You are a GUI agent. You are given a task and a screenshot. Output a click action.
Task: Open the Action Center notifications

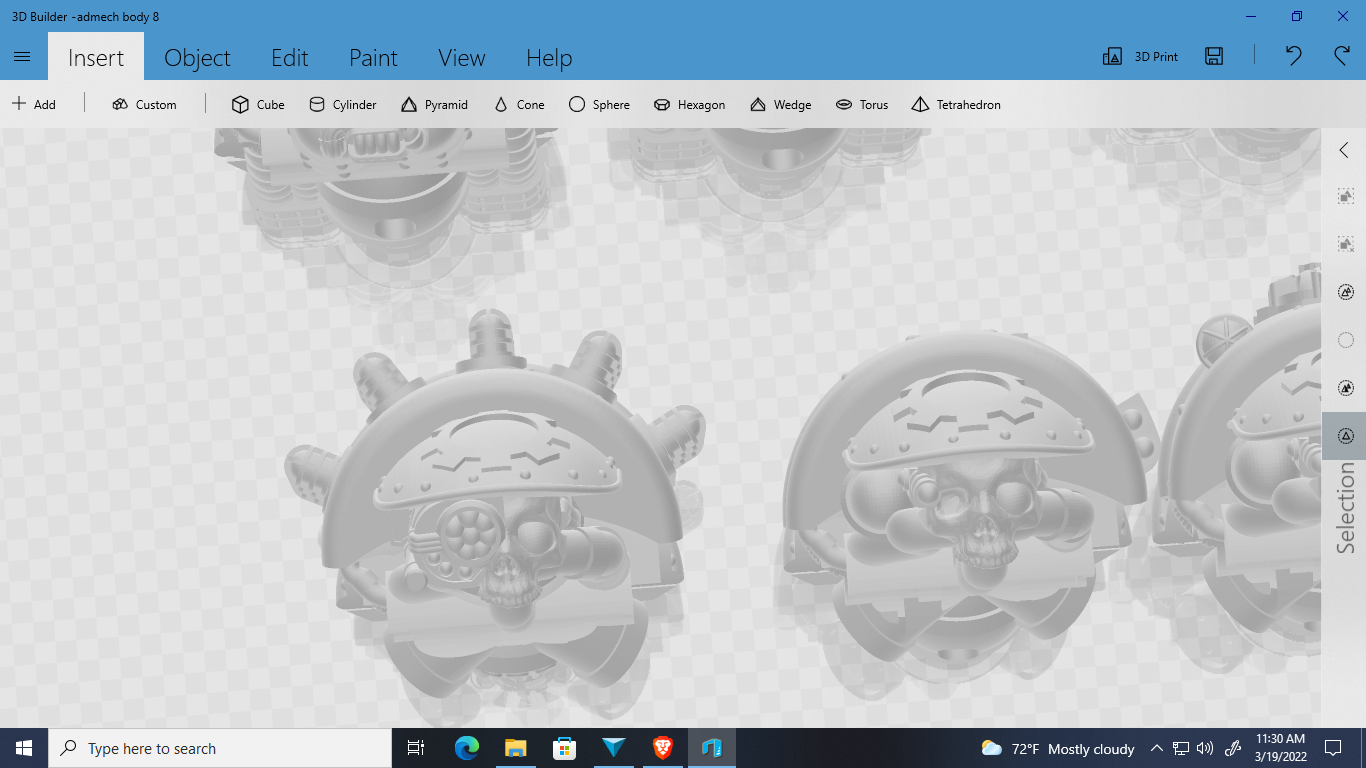1333,748
